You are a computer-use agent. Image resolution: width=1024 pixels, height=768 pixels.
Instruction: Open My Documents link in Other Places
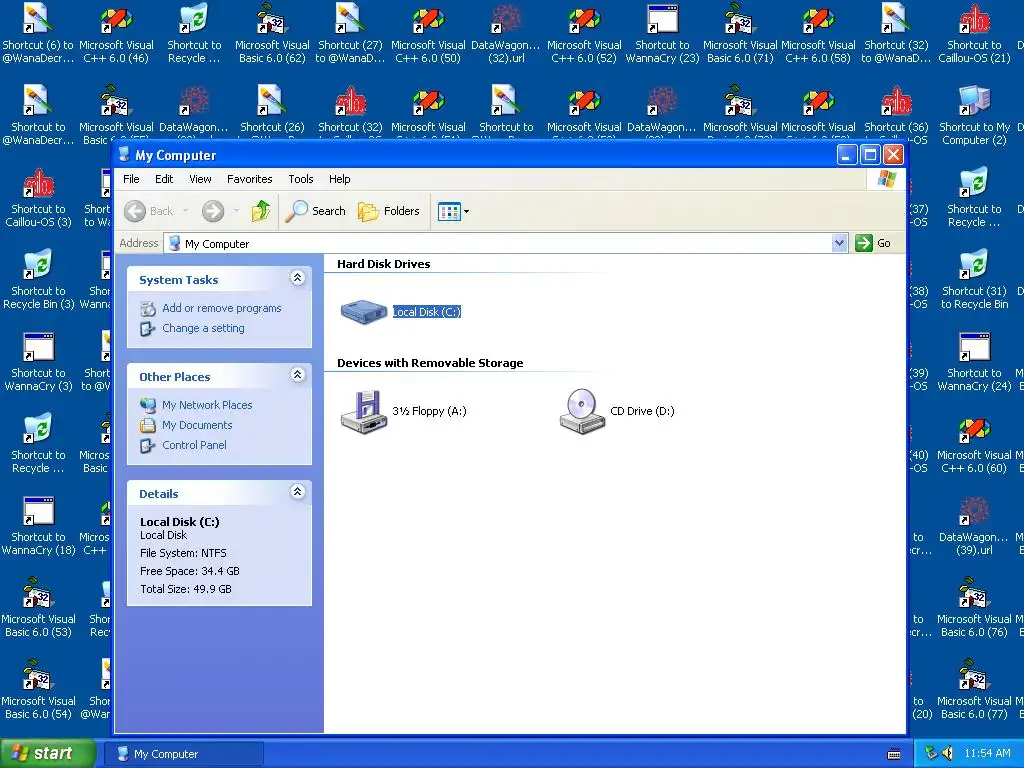(x=197, y=425)
